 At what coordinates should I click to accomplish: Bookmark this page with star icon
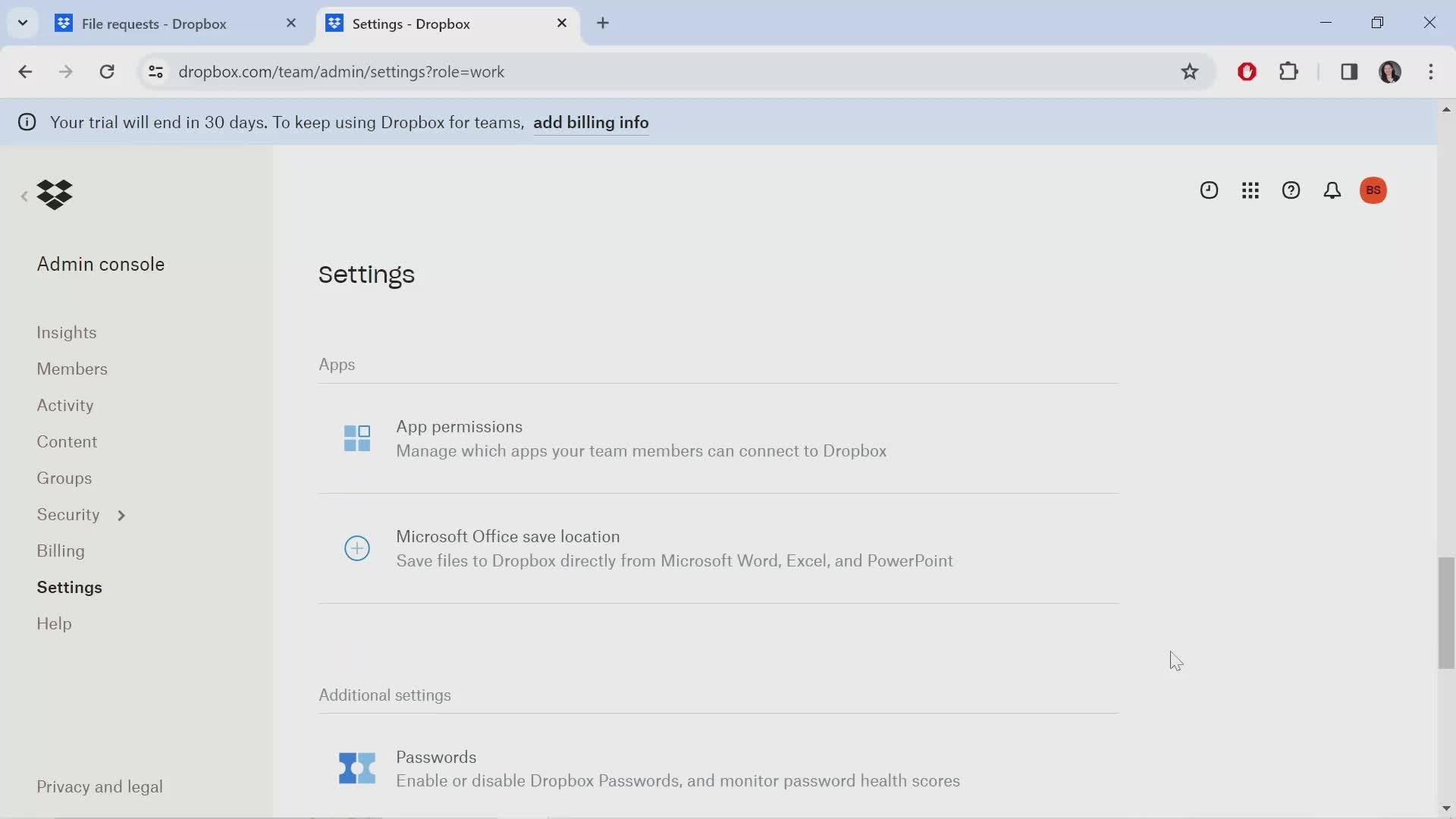1190,71
